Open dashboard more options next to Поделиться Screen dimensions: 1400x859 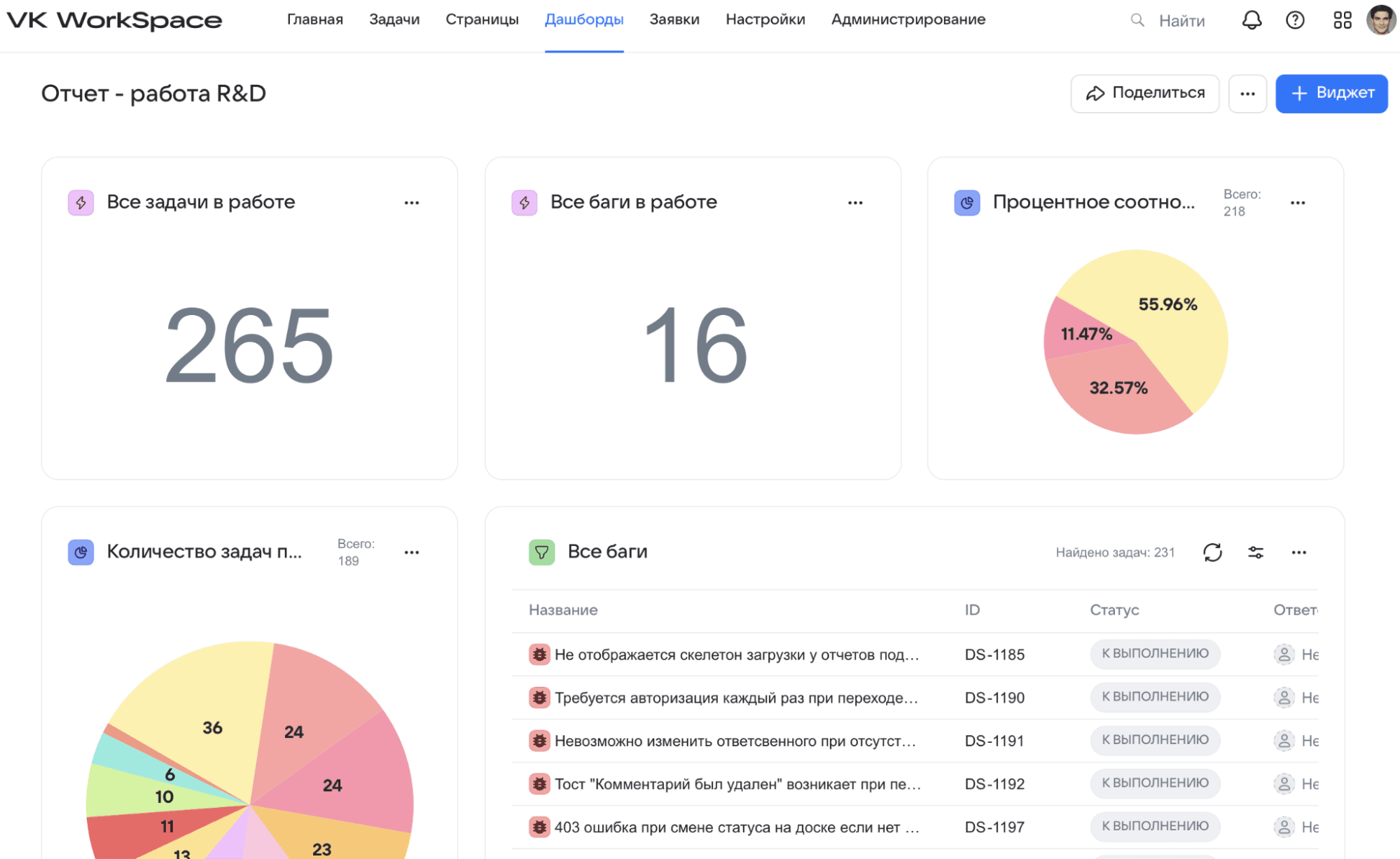[1247, 94]
